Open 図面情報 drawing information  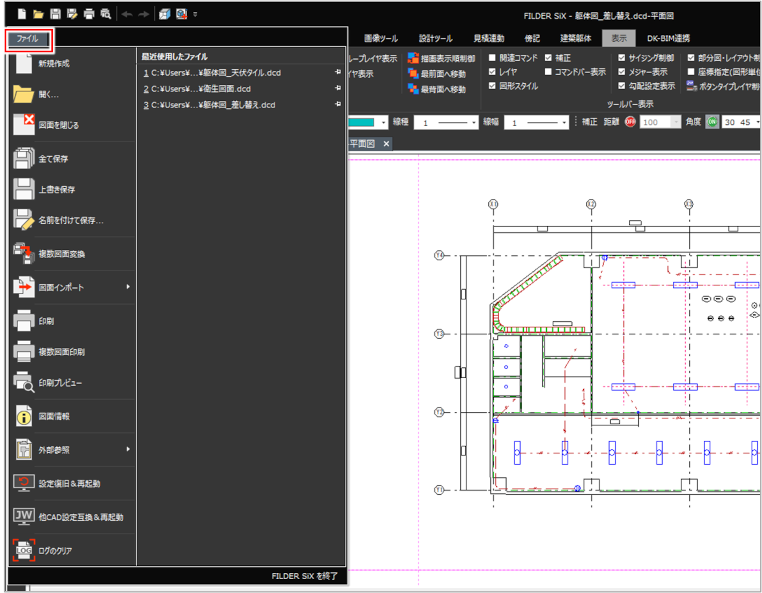(x=24, y=415)
